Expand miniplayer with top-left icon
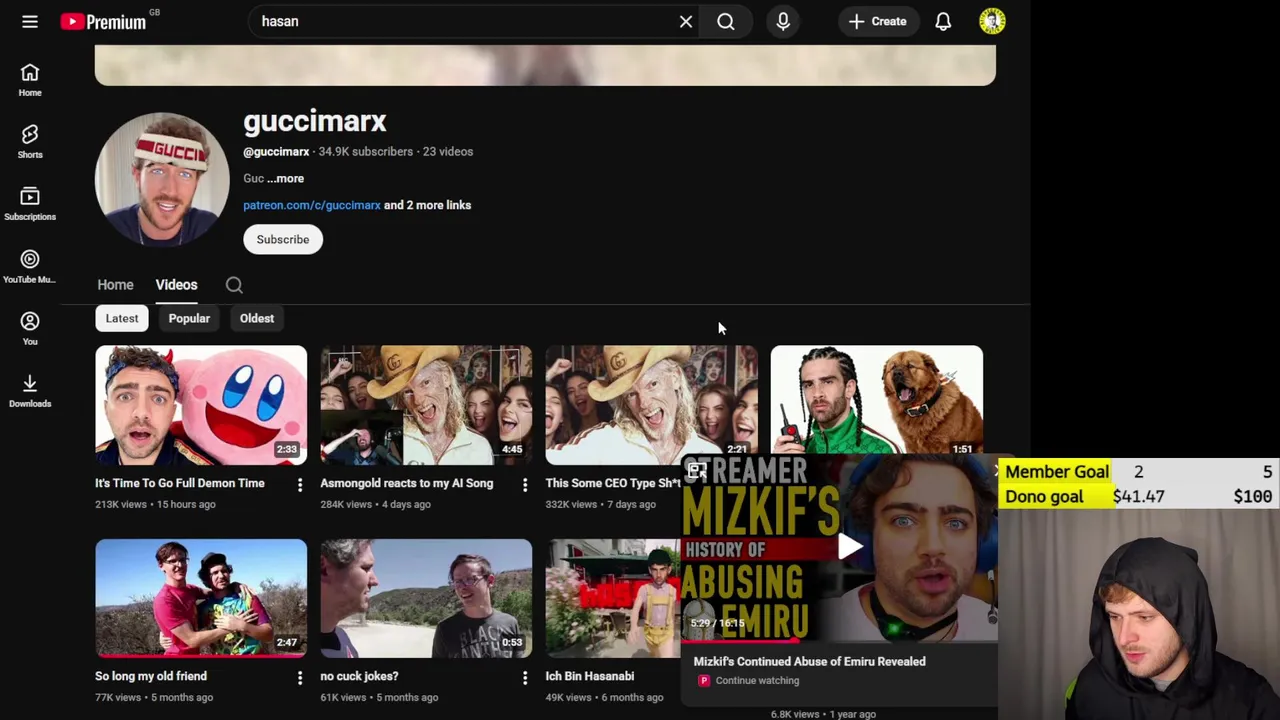The height and width of the screenshot is (720, 1280). 697,470
